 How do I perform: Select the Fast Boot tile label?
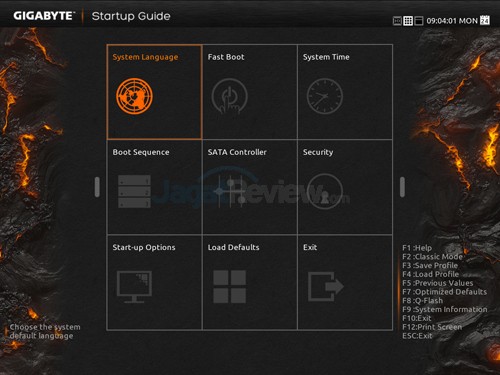[x=226, y=57]
